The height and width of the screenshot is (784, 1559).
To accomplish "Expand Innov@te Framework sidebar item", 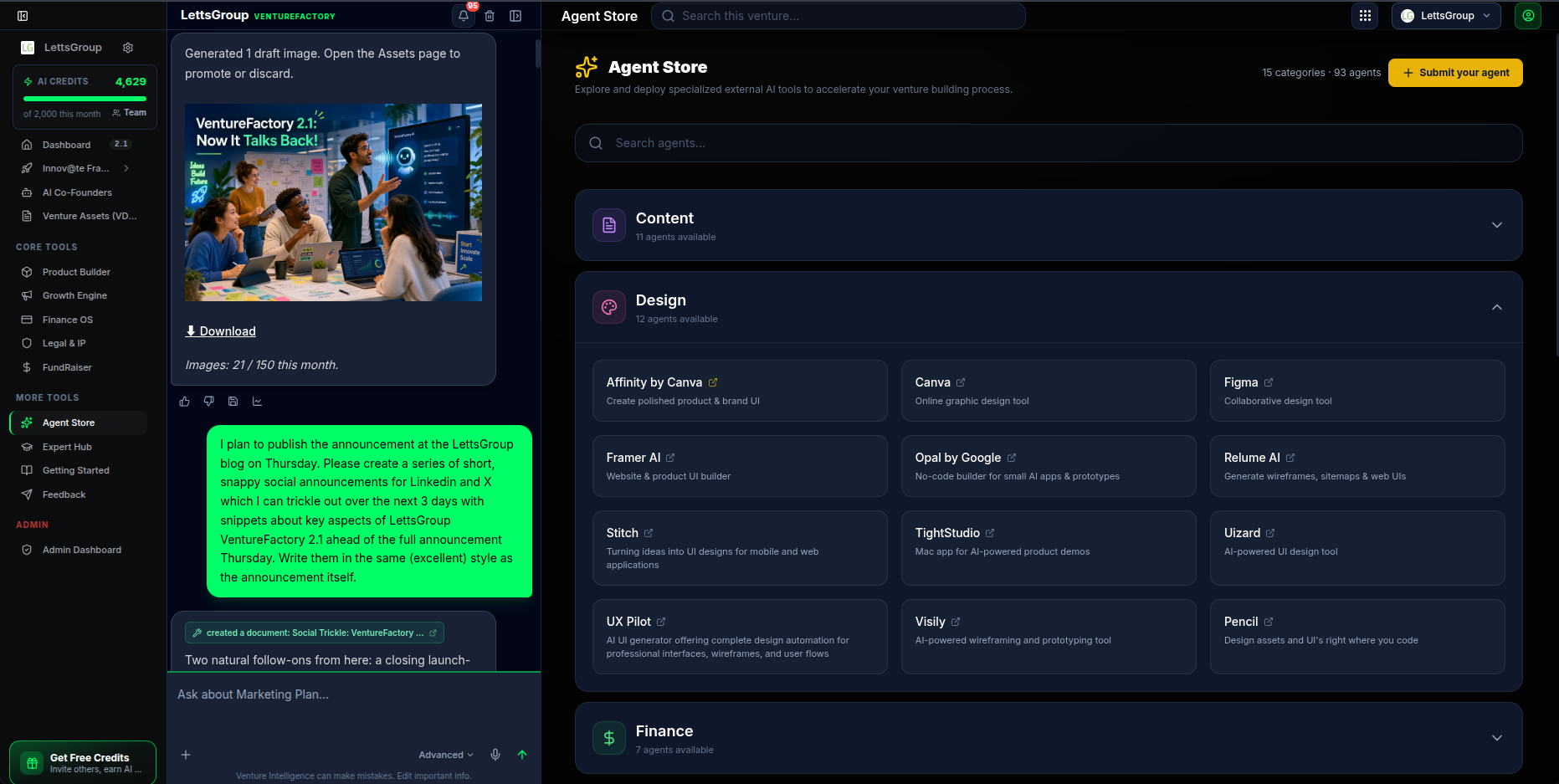I will pyautogui.click(x=126, y=168).
